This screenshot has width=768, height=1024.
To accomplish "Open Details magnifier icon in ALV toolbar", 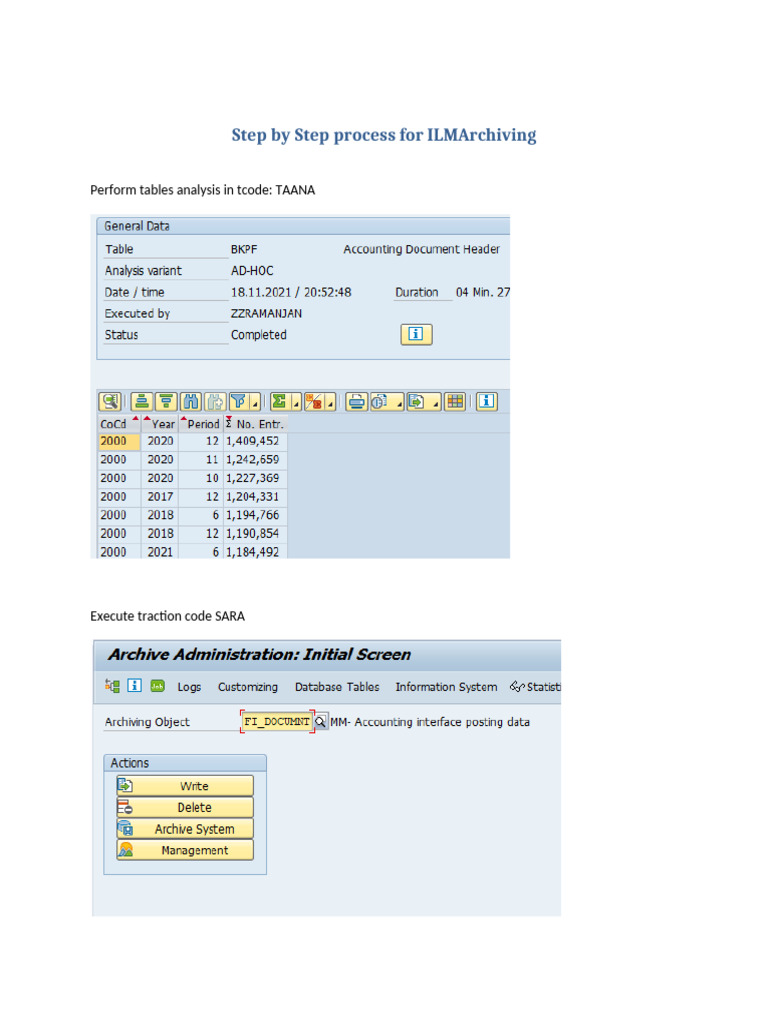I will point(110,402).
